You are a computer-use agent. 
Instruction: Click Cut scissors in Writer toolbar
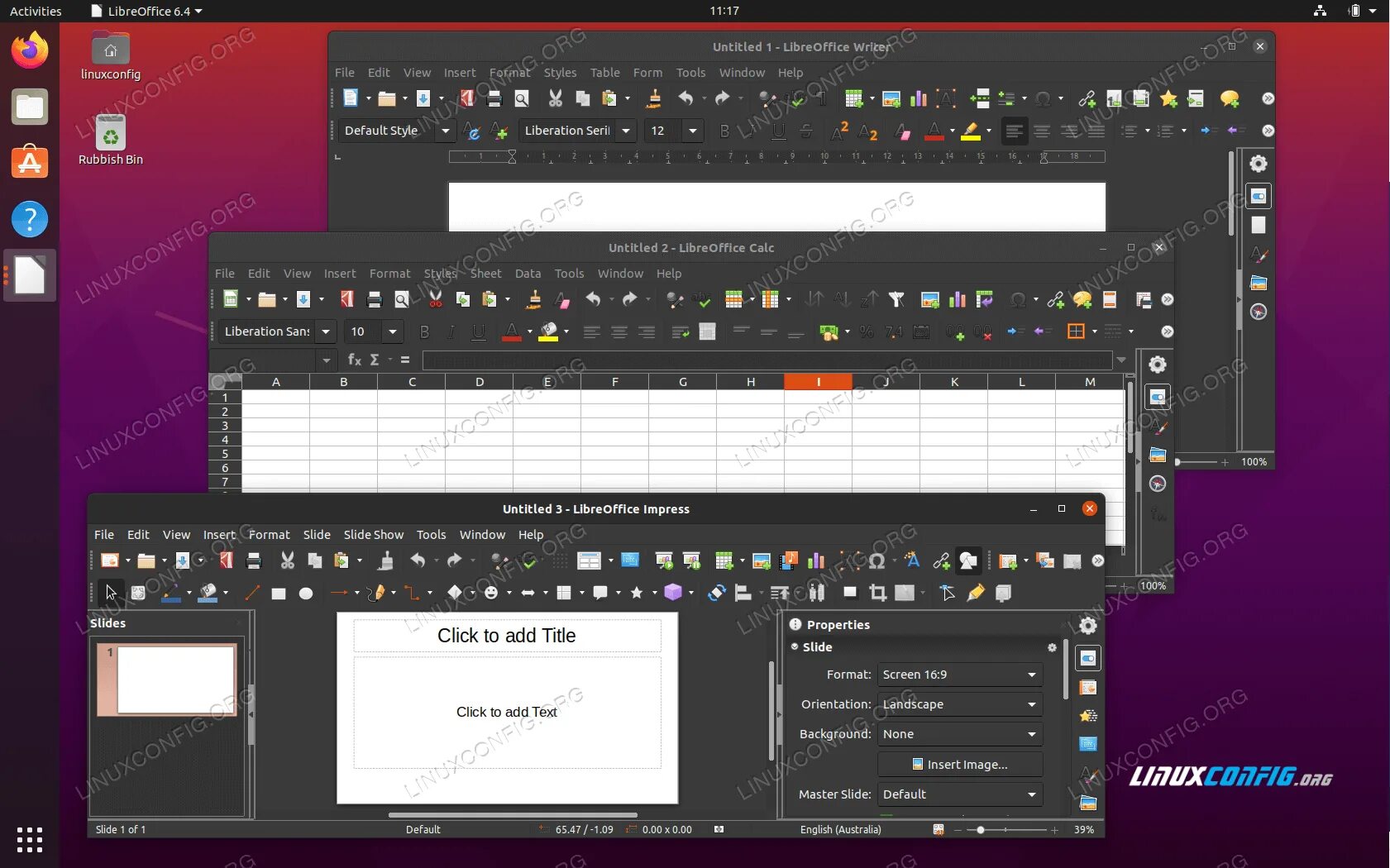555,98
